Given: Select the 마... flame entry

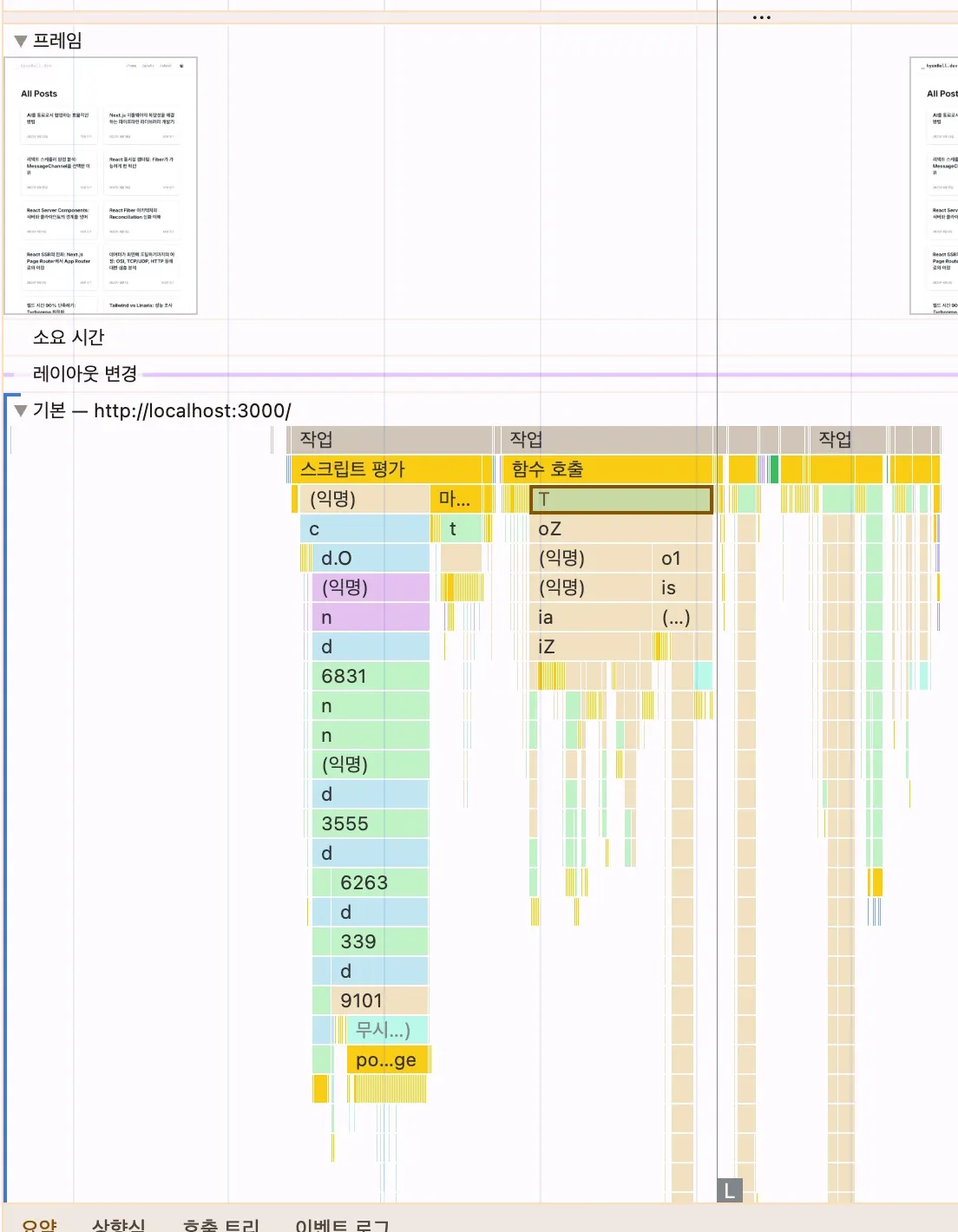Looking at the screenshot, I should click(x=456, y=499).
